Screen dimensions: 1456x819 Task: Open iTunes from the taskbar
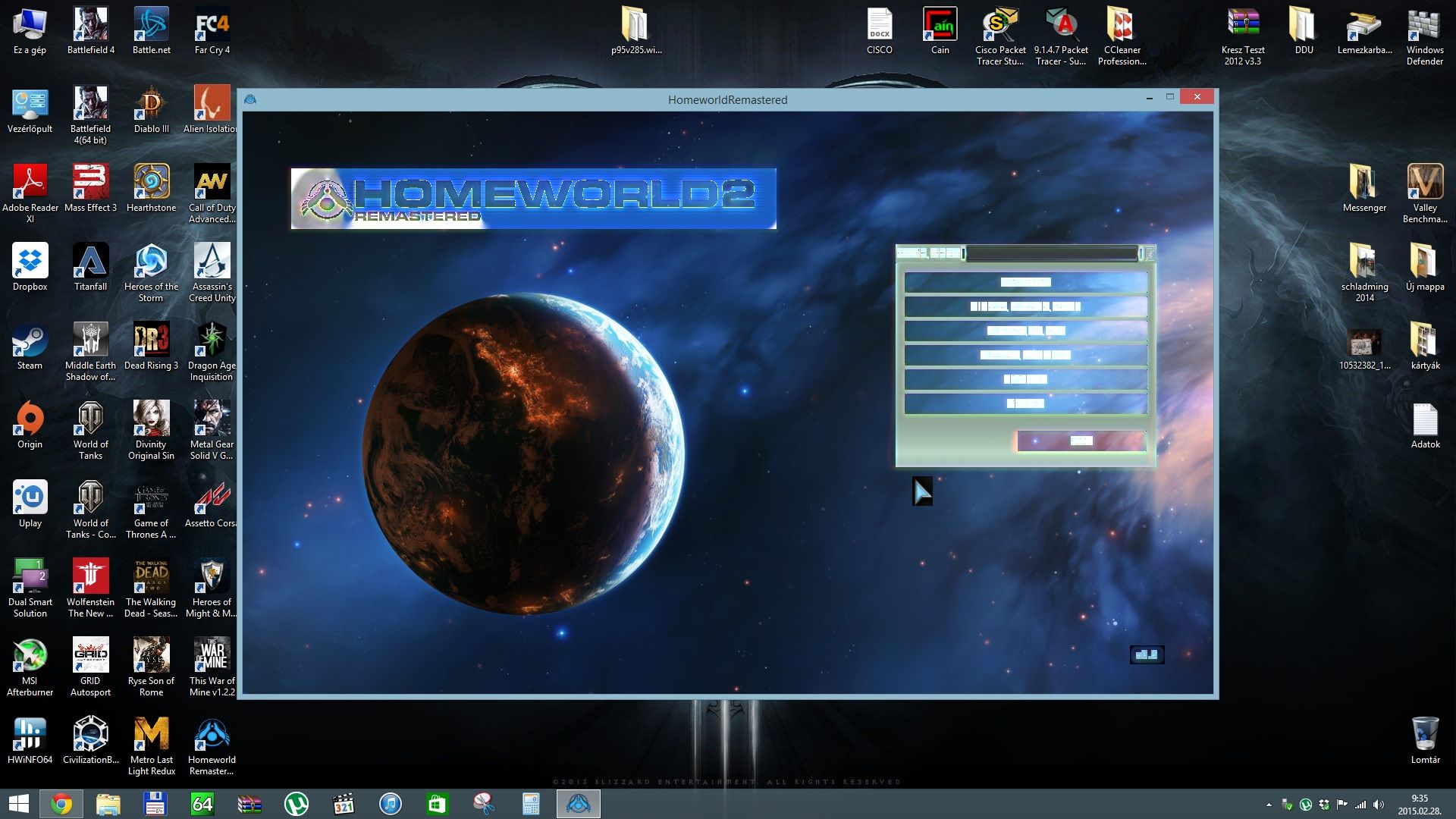391,804
